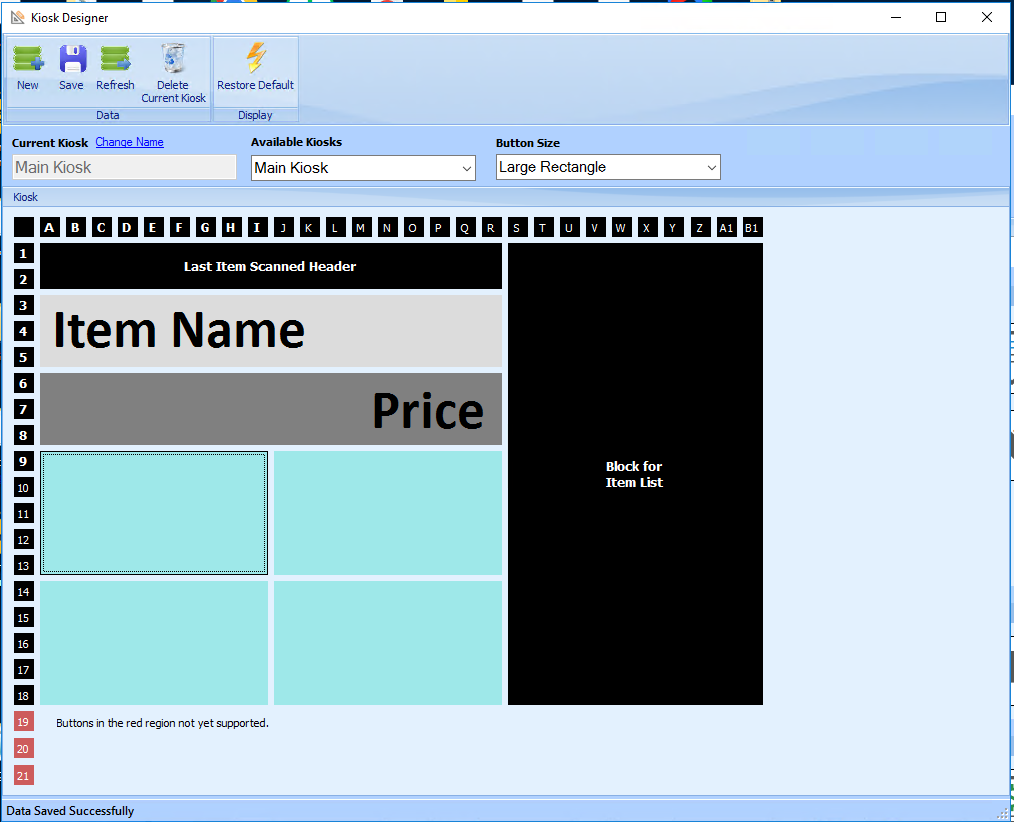Open the Kiosk panel tab label
The height and width of the screenshot is (822, 1014).
[26, 197]
